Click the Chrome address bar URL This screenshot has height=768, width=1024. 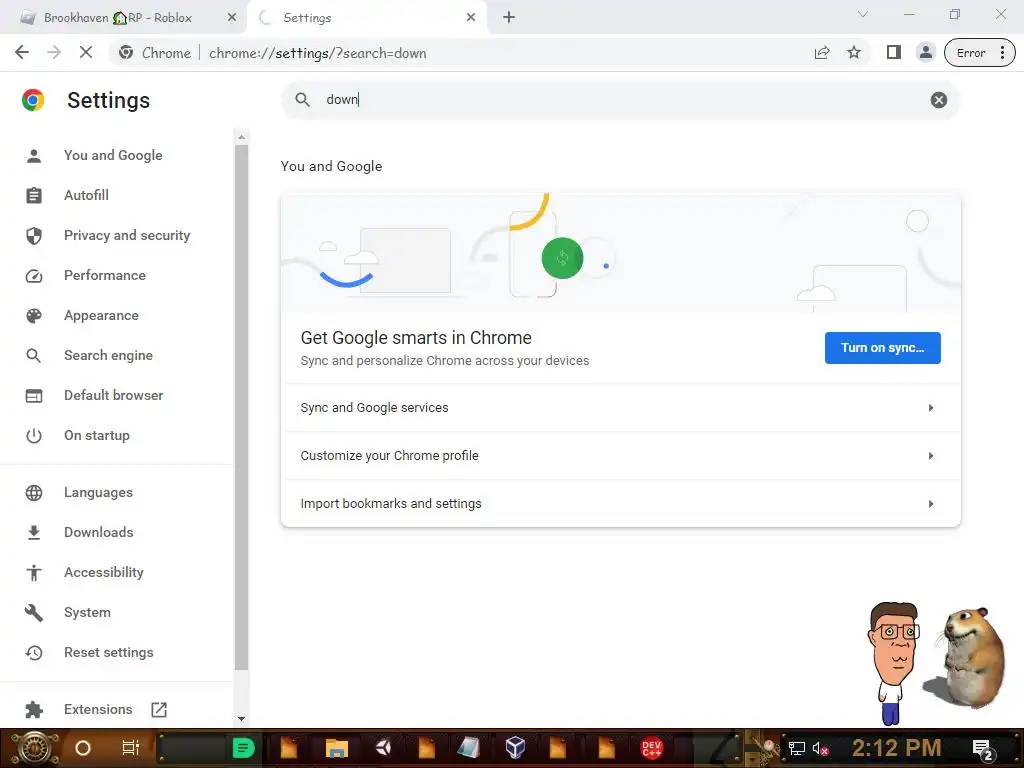317,53
